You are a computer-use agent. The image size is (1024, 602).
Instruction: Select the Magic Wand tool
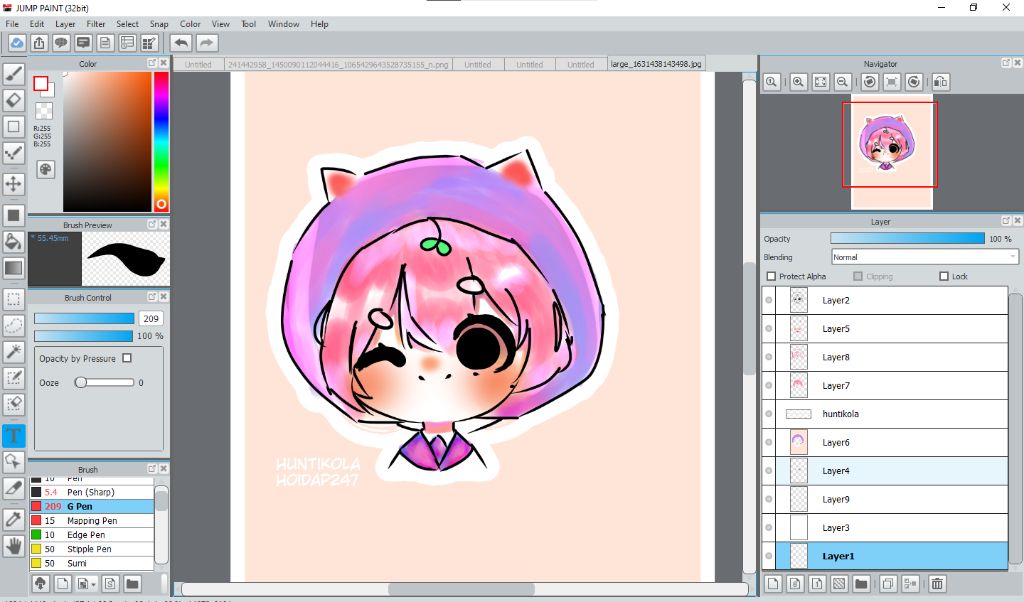point(14,351)
